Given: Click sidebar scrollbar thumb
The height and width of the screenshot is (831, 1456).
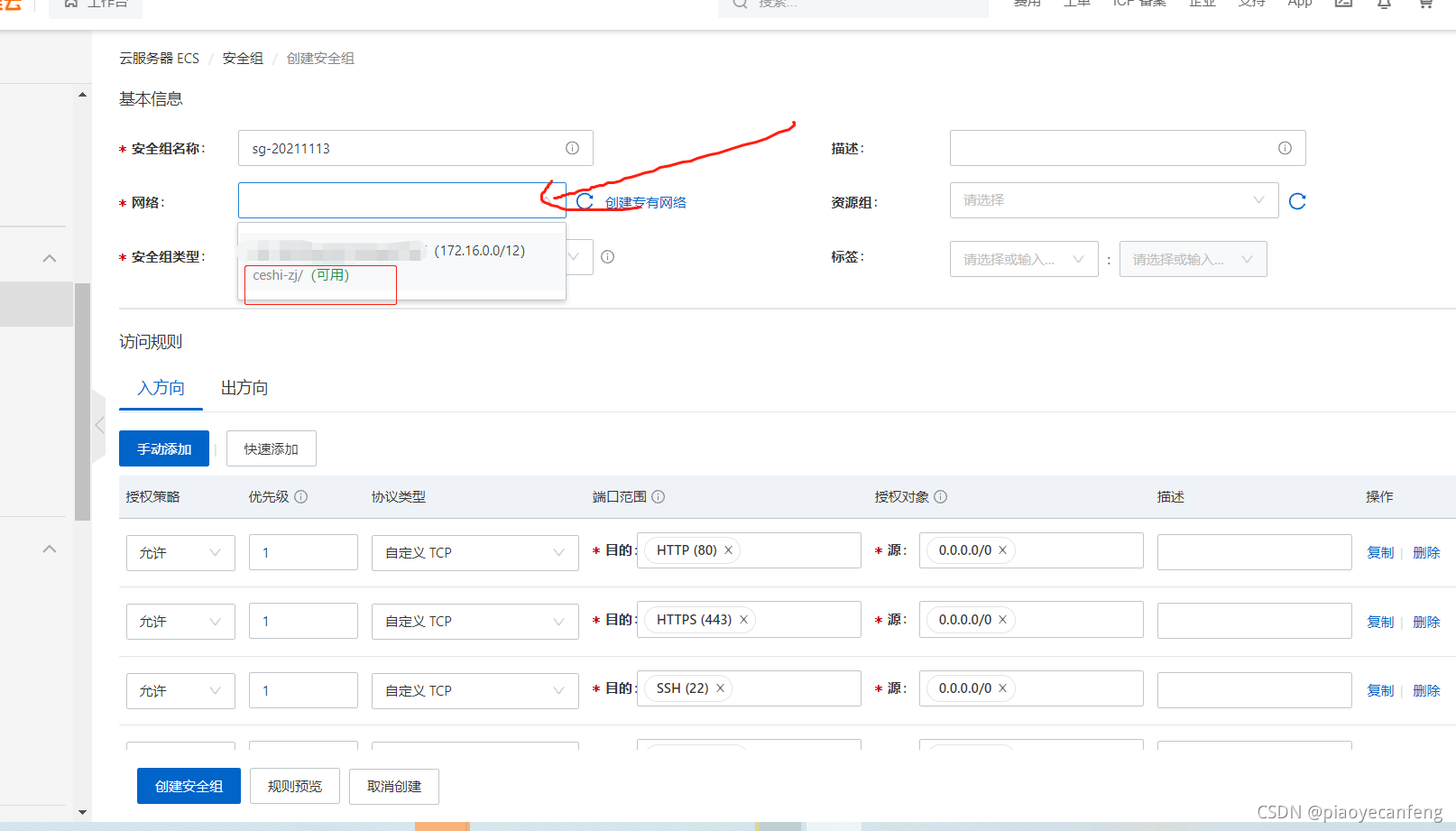Looking at the screenshot, I should [82, 402].
